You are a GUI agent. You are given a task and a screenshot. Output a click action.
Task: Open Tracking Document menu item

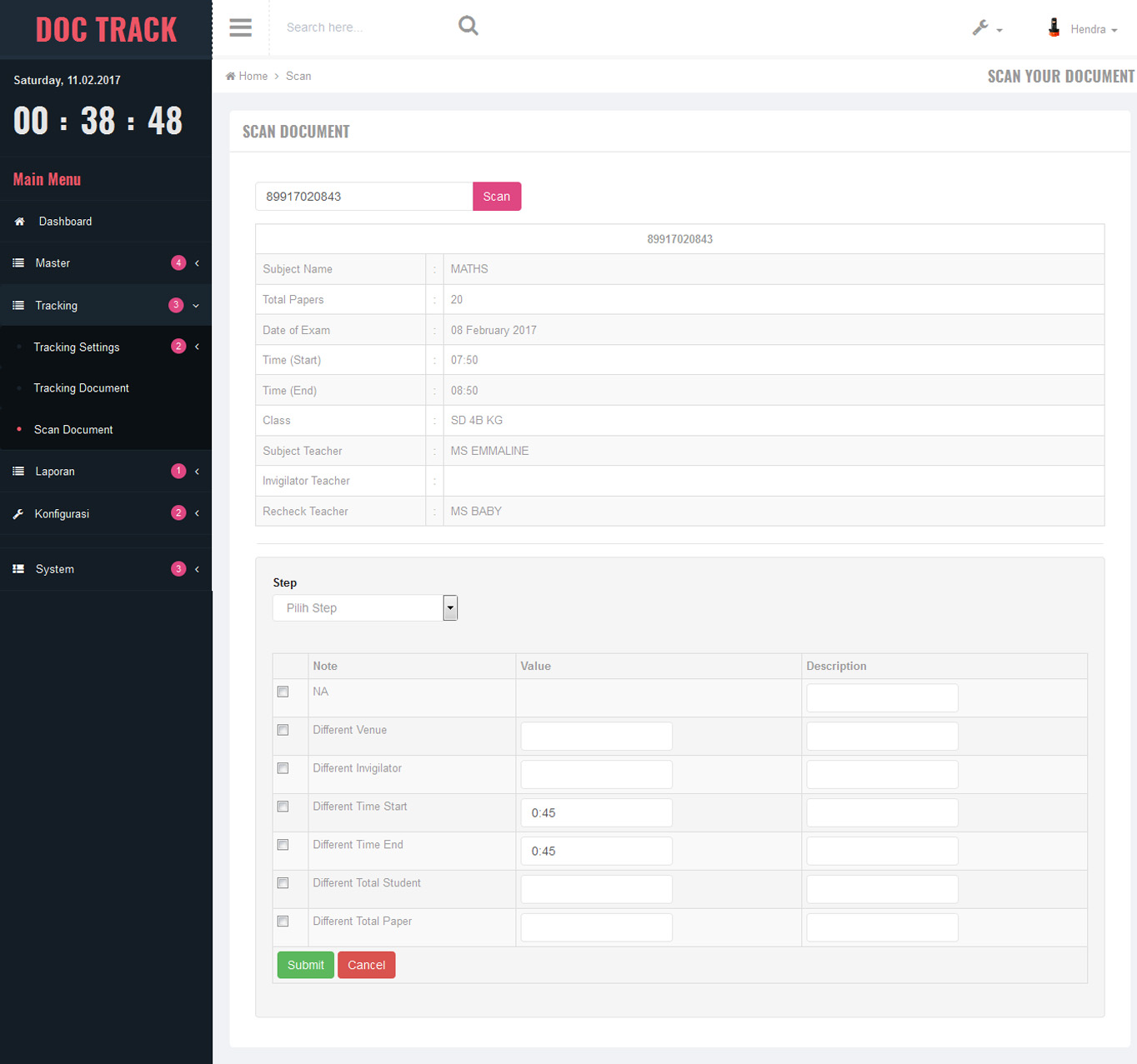(x=81, y=388)
